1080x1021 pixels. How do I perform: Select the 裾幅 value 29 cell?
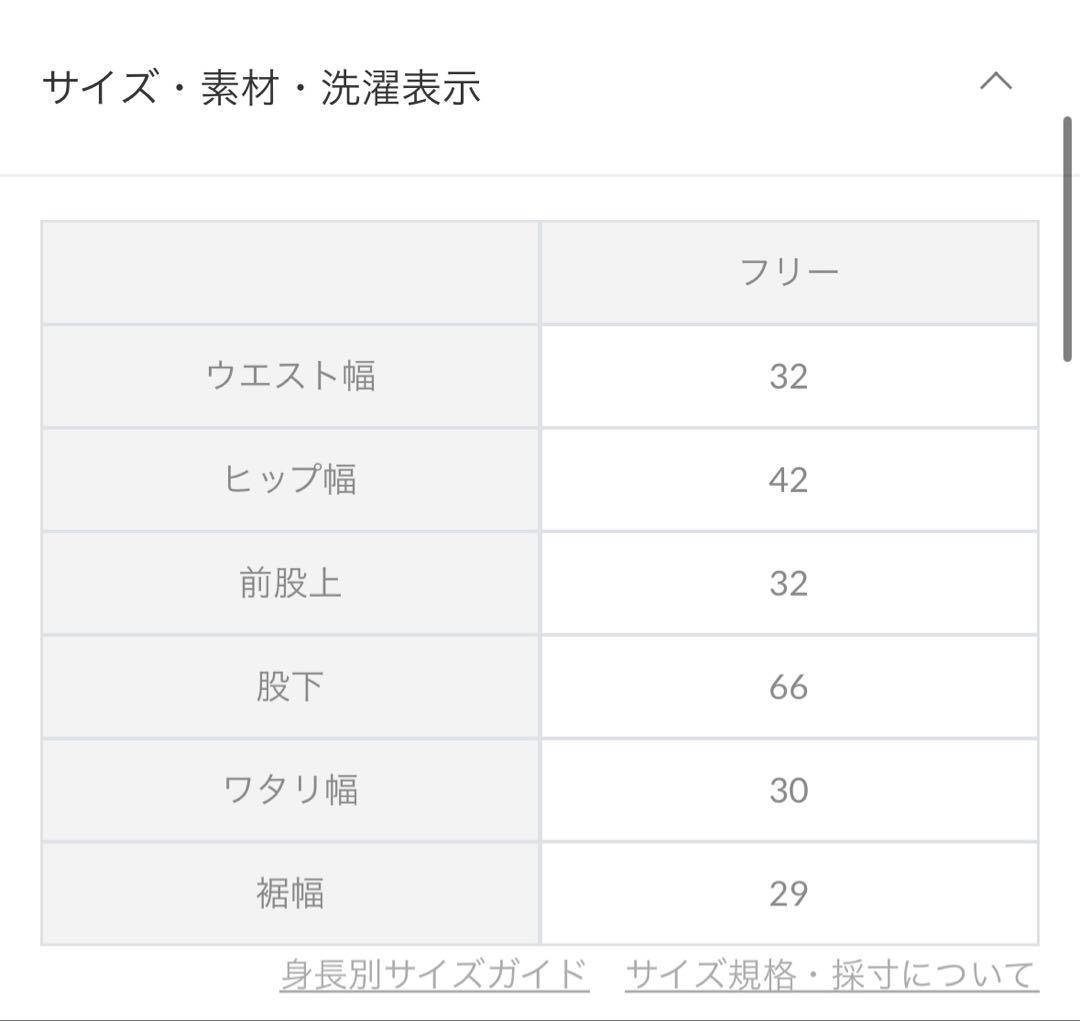pos(789,893)
